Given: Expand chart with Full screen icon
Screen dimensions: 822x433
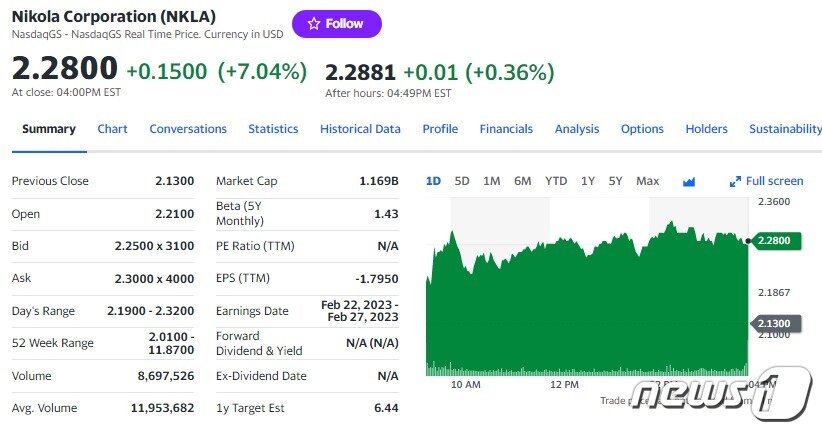Looking at the screenshot, I should point(766,181).
